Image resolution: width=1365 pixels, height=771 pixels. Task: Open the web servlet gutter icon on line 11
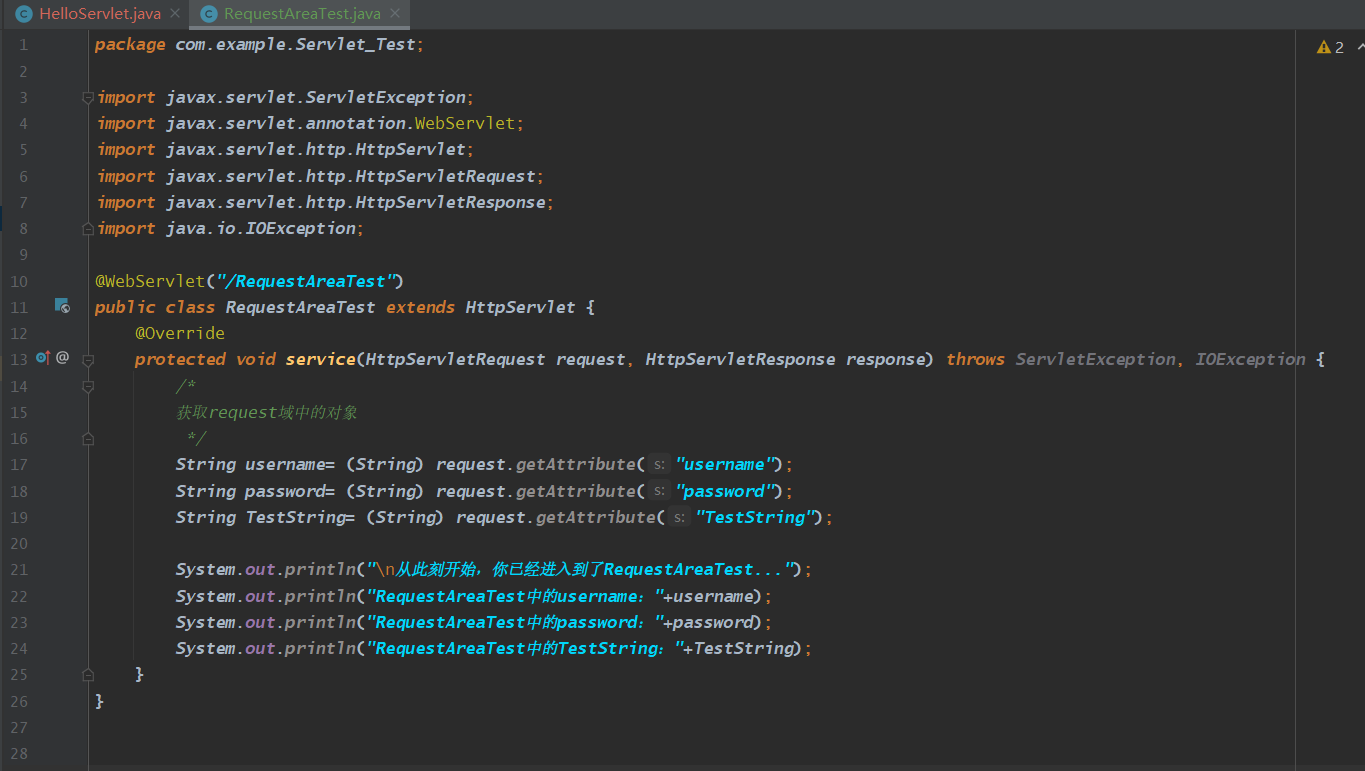tap(62, 306)
